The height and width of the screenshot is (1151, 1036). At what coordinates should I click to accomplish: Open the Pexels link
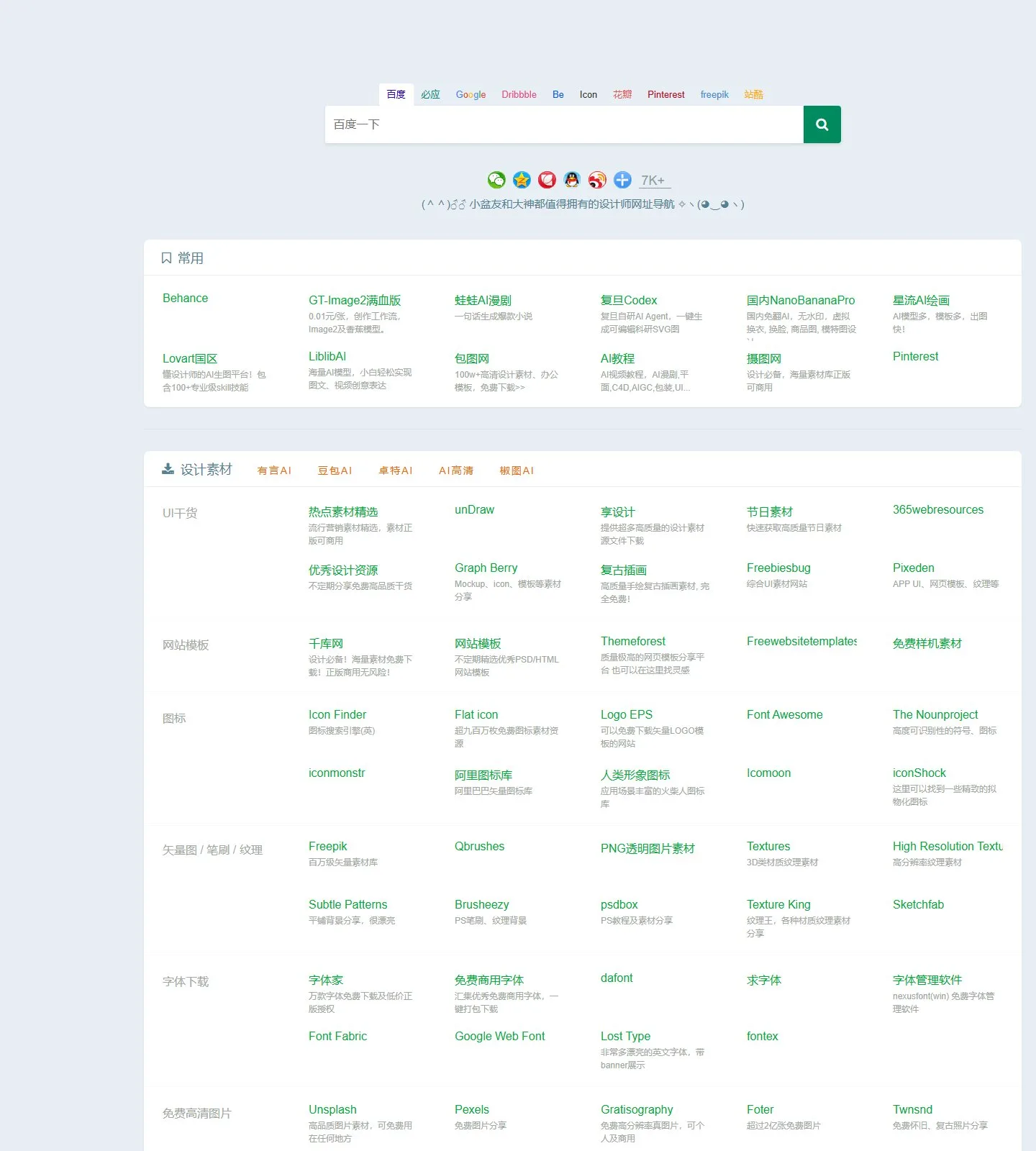click(x=472, y=1109)
